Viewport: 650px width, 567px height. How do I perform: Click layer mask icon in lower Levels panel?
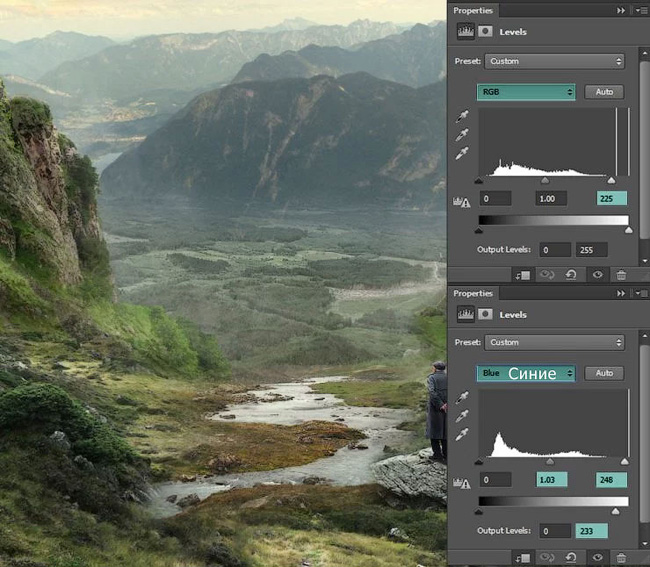[485, 314]
